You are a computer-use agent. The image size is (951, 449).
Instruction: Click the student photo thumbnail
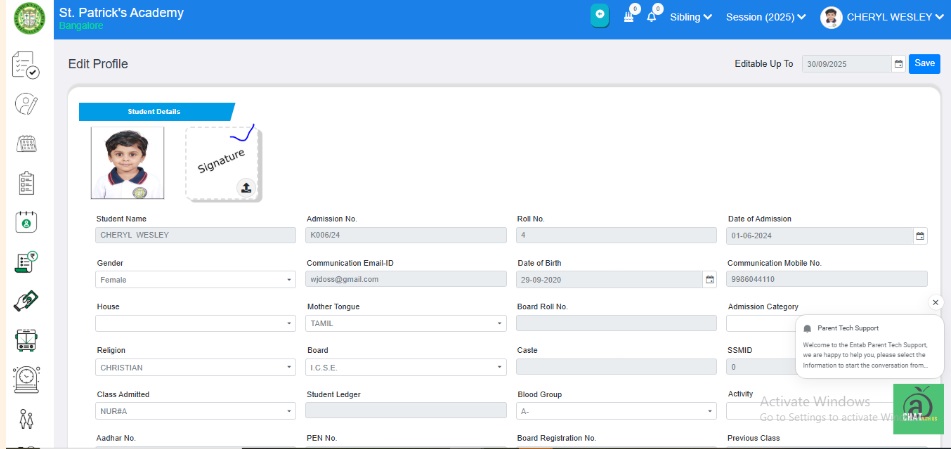[127, 163]
